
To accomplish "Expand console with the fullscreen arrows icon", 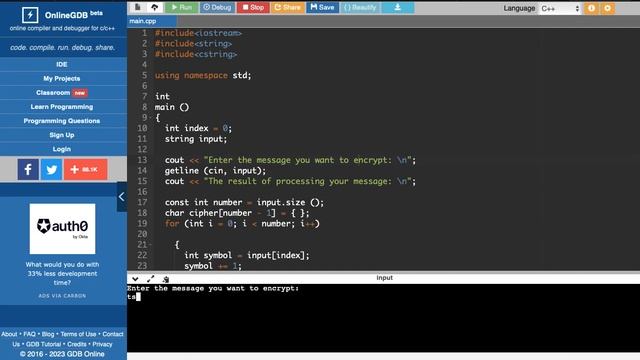I will pos(151,279).
